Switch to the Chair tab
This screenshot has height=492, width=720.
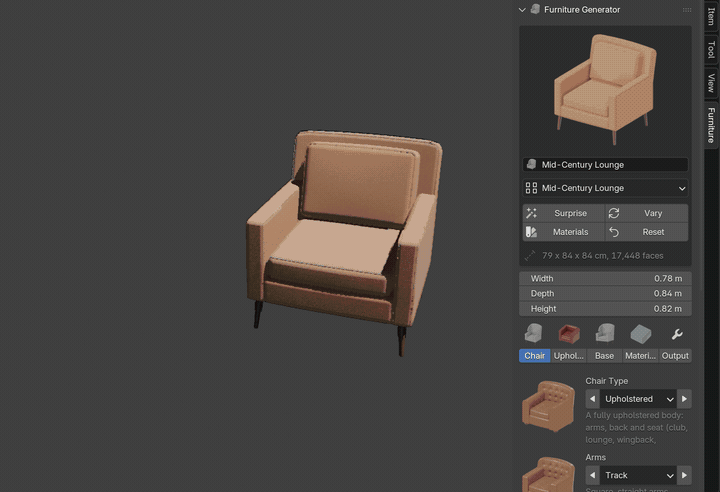coord(534,356)
